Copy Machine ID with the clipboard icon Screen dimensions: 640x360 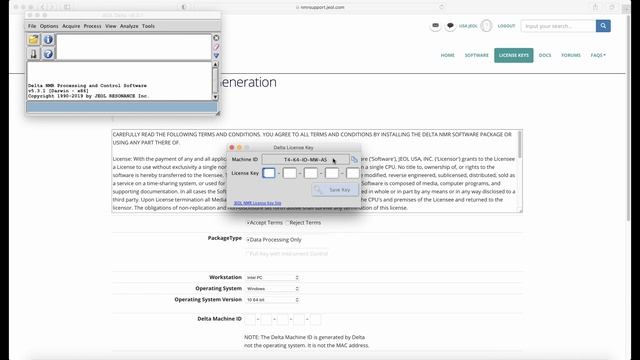click(x=354, y=159)
